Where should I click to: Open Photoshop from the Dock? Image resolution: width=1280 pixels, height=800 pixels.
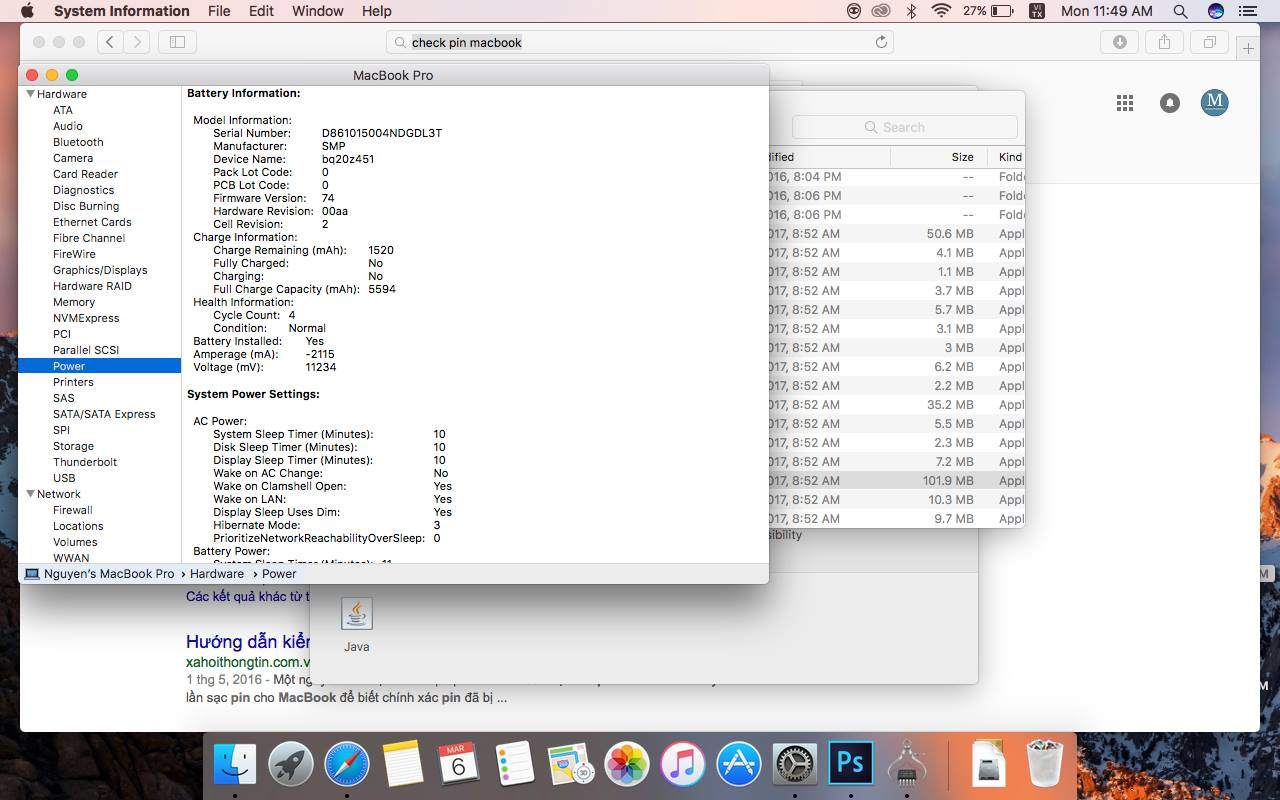tap(850, 765)
